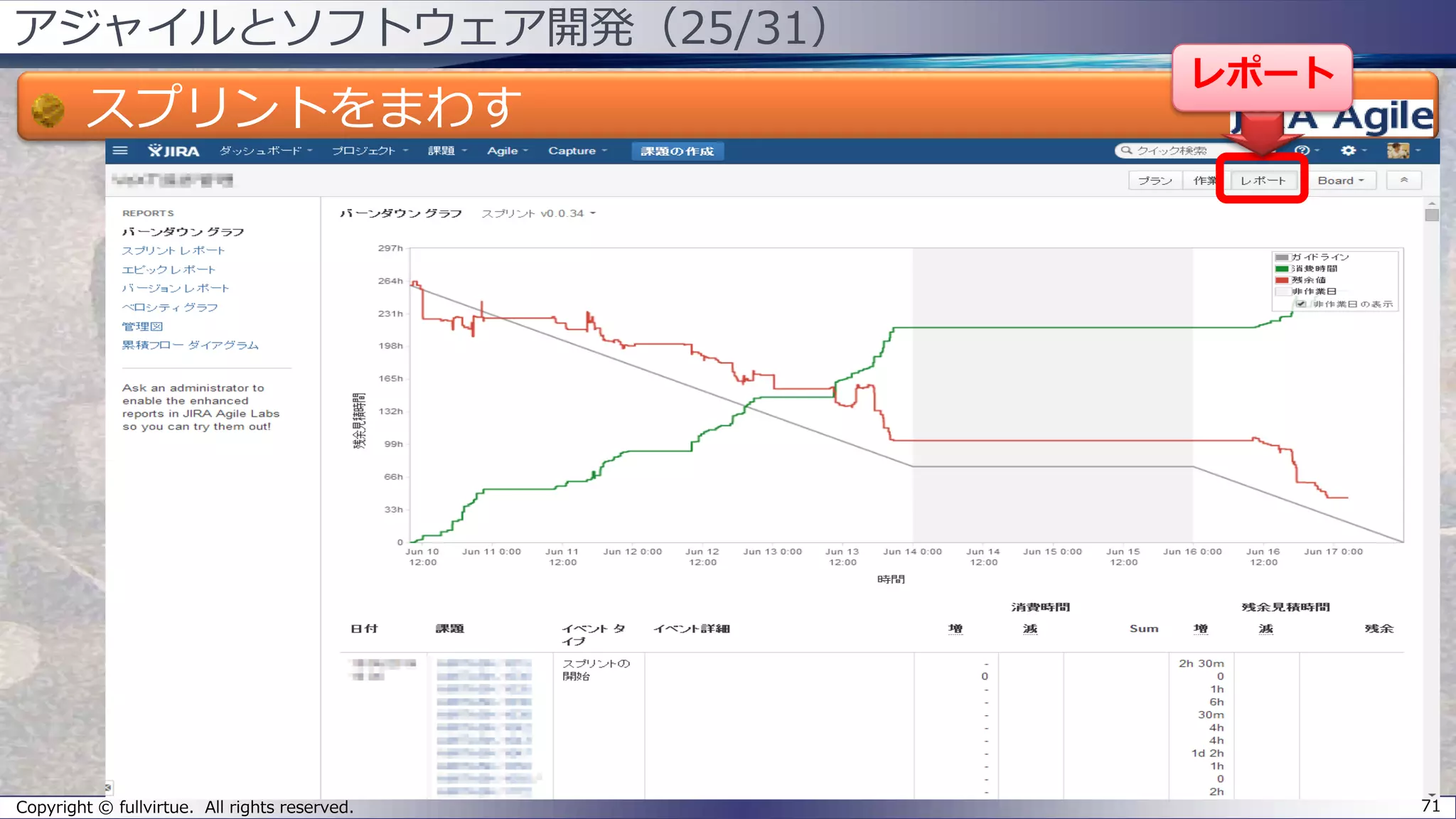Open the user avatar menu
The height and width of the screenshot is (819, 1456).
(1403, 150)
